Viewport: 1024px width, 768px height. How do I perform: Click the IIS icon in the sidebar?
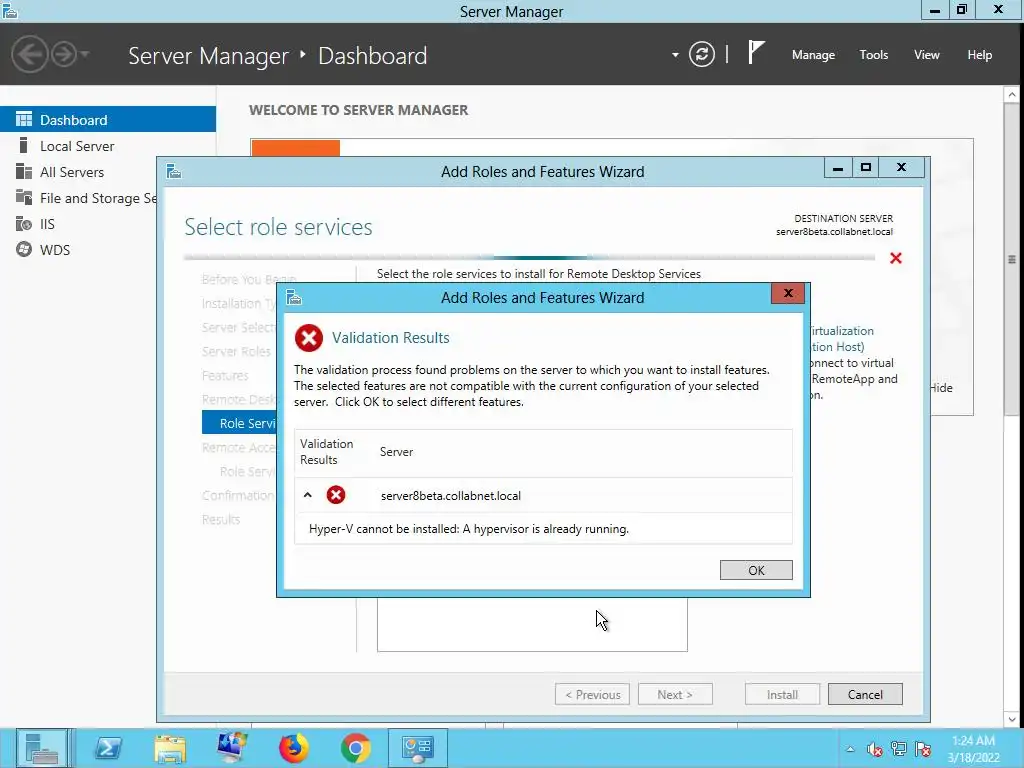(24, 223)
